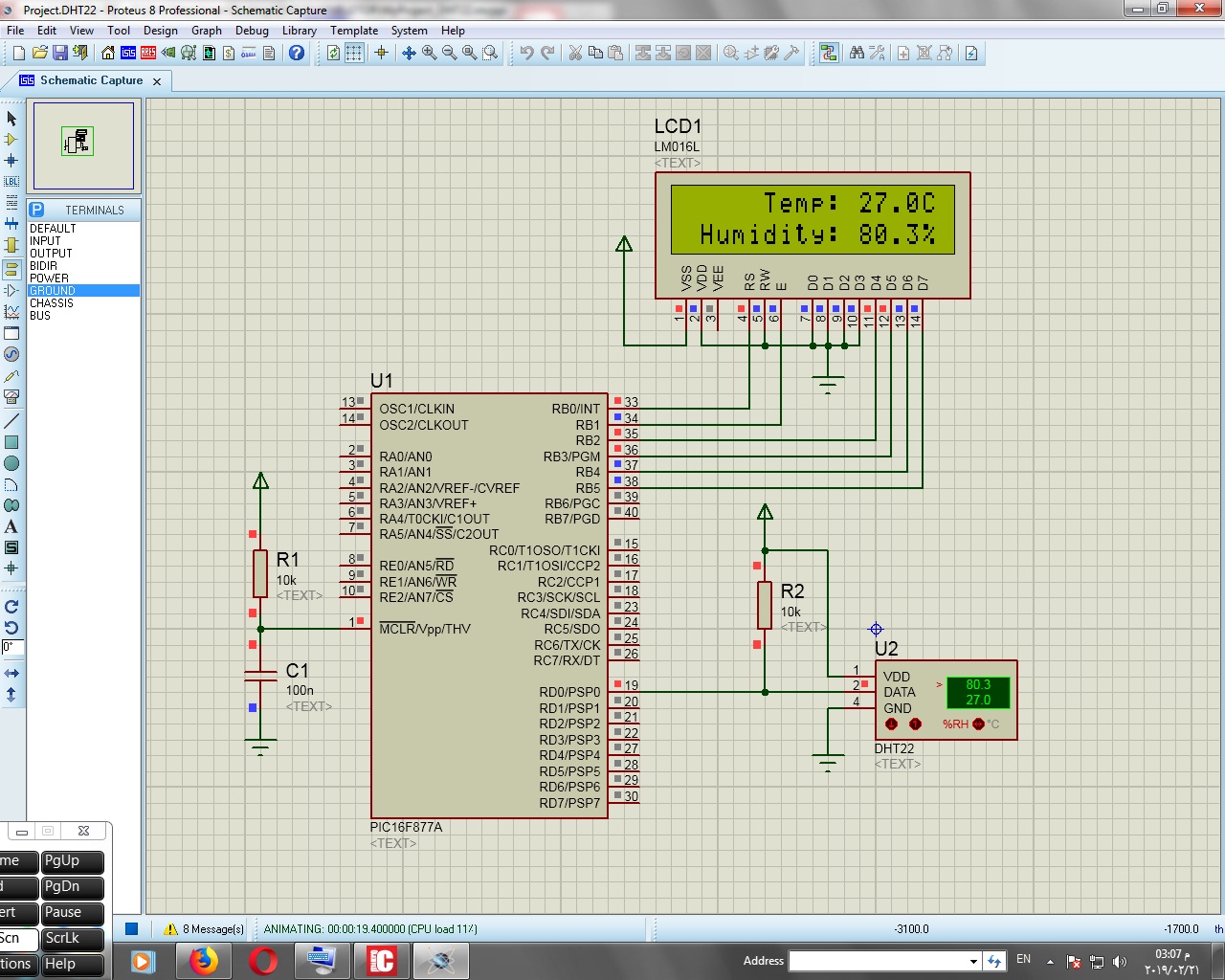Click the PgUp key on the on-screen keyboard
The height and width of the screenshot is (980, 1225).
(x=73, y=861)
